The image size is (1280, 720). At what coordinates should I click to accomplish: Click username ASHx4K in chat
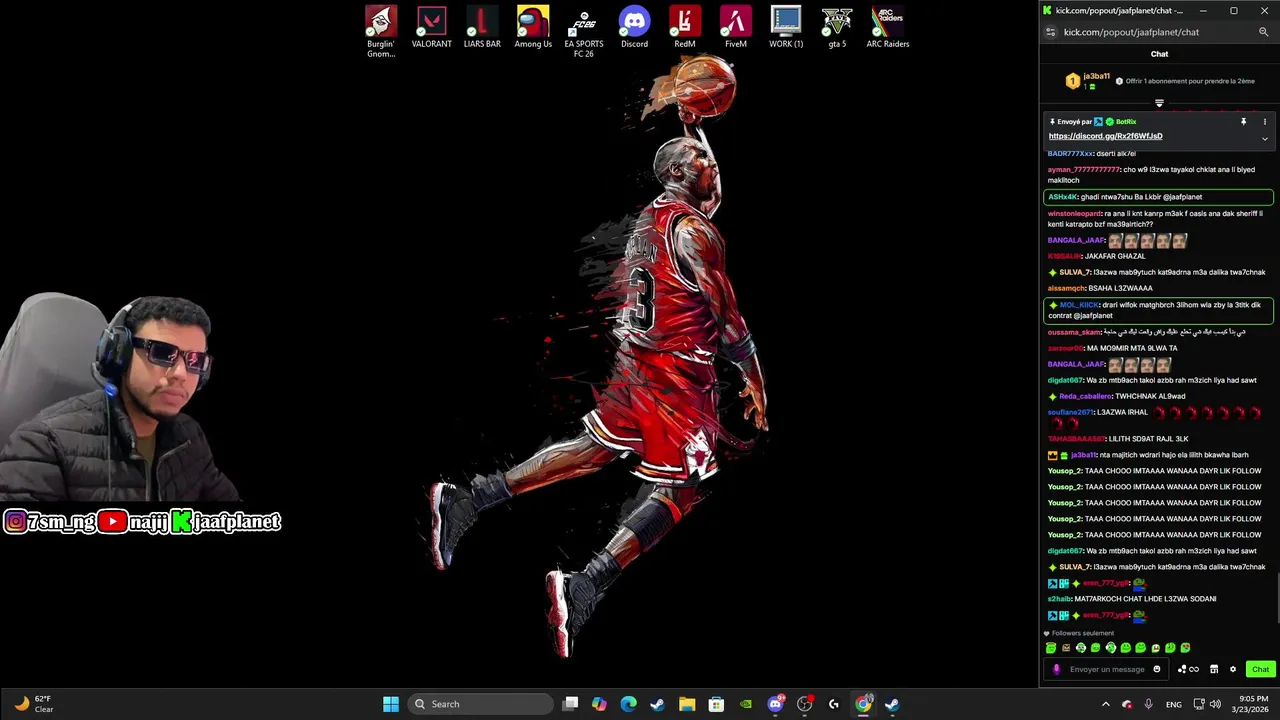[1063, 197]
